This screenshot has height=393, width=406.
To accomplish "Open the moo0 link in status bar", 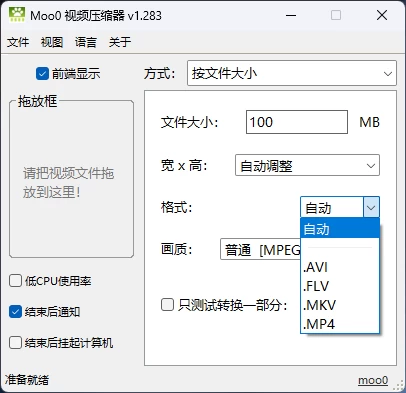I will (373, 380).
